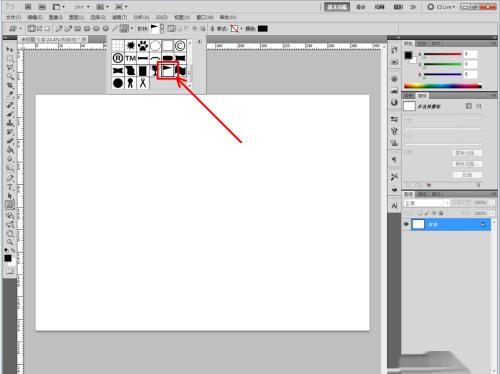Open the Window menu
500x374 pixels.
(205, 17)
